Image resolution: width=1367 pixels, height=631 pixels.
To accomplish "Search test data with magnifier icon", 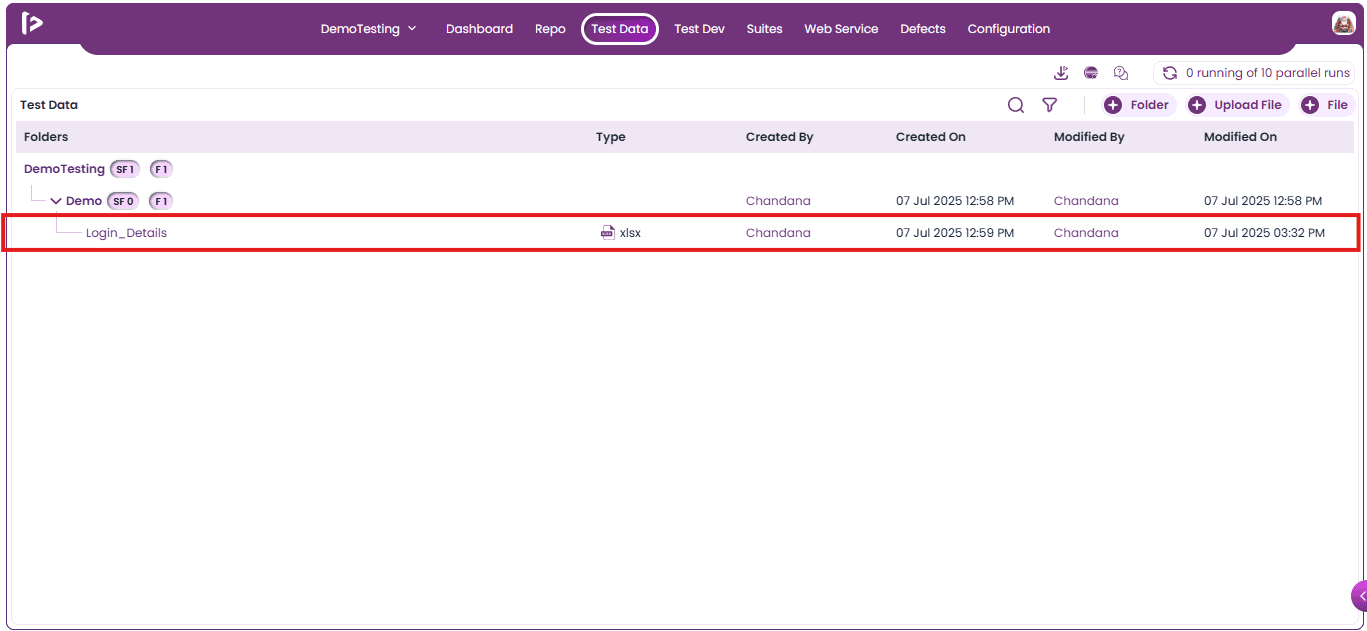I will pyautogui.click(x=1016, y=105).
